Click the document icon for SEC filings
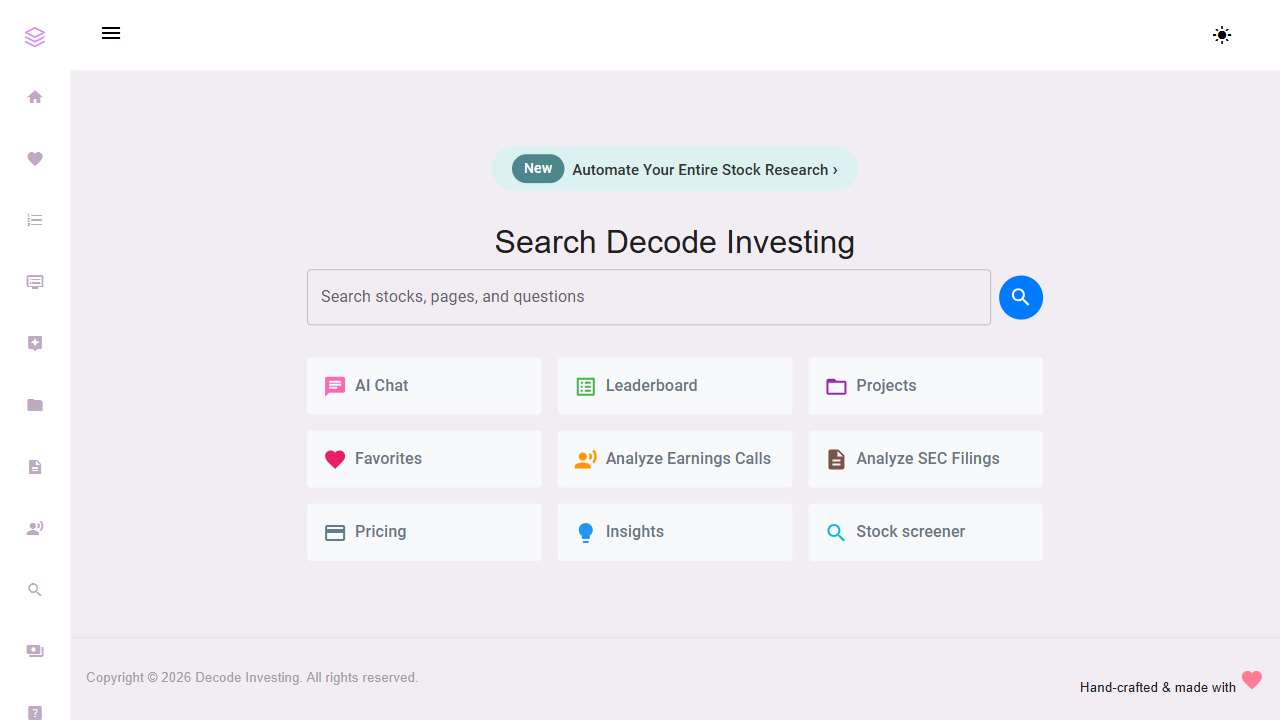This screenshot has height=720, width=1280. point(35,466)
